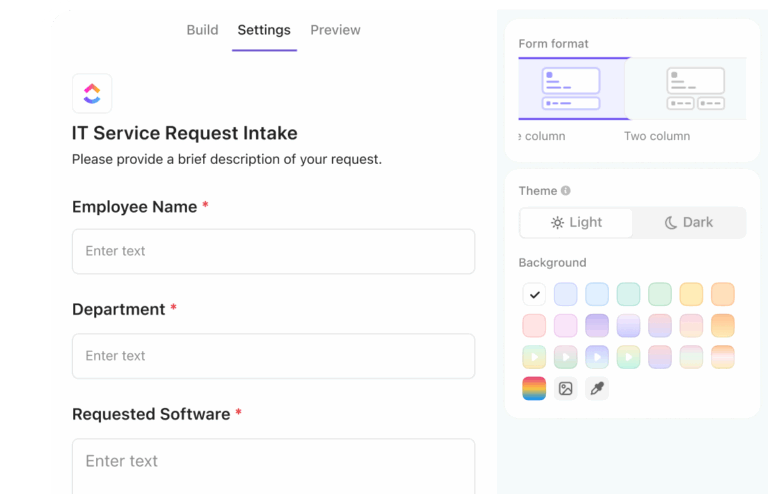Click the 'Form format' heading
The image size is (768, 494).
[553, 44]
